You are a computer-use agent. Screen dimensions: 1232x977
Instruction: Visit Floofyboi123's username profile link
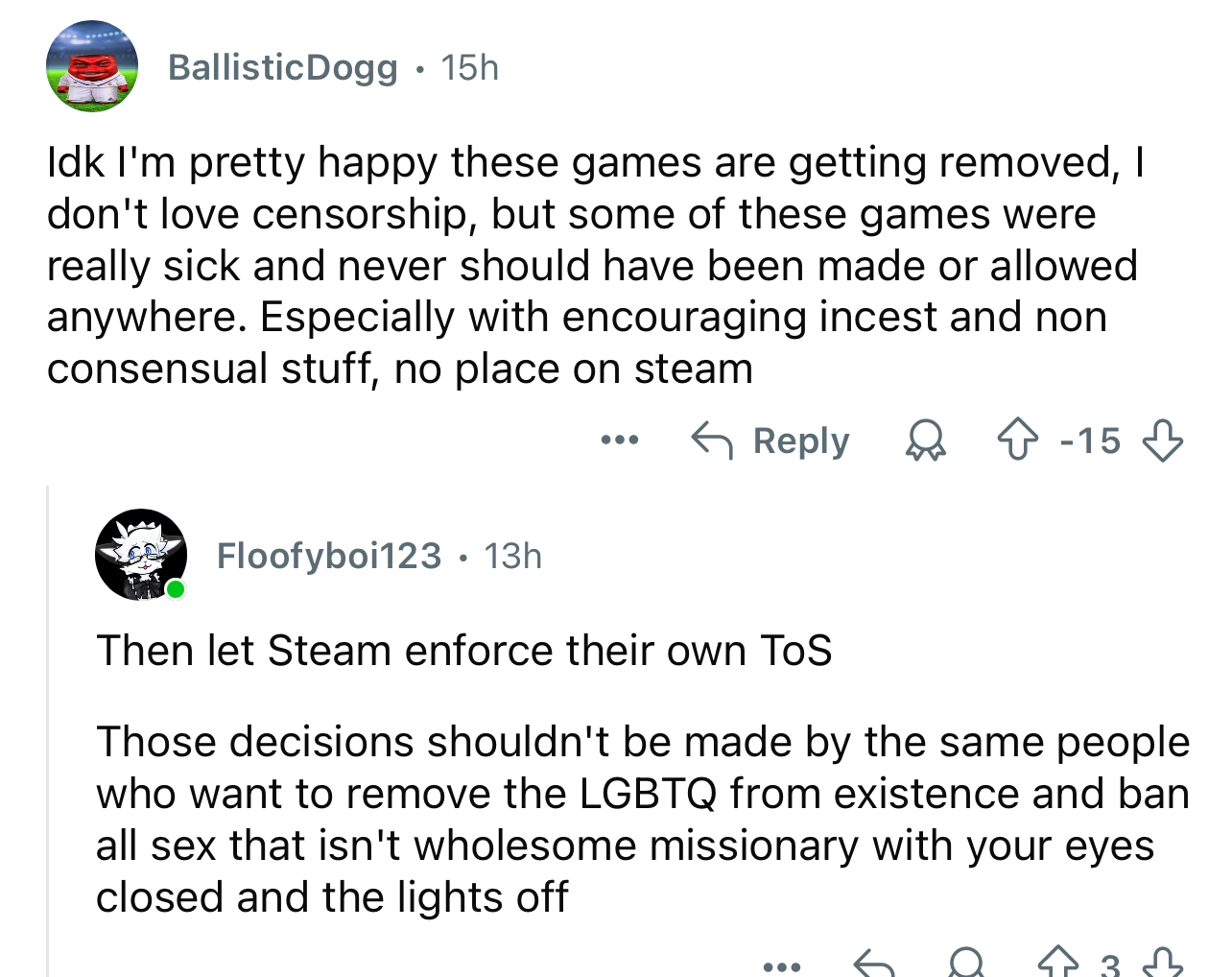329,556
